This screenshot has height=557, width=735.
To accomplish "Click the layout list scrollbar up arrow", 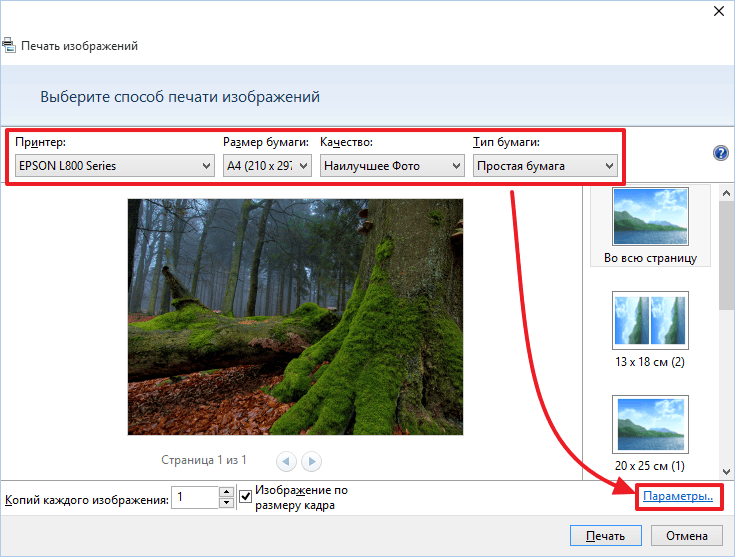I will click(x=726, y=193).
